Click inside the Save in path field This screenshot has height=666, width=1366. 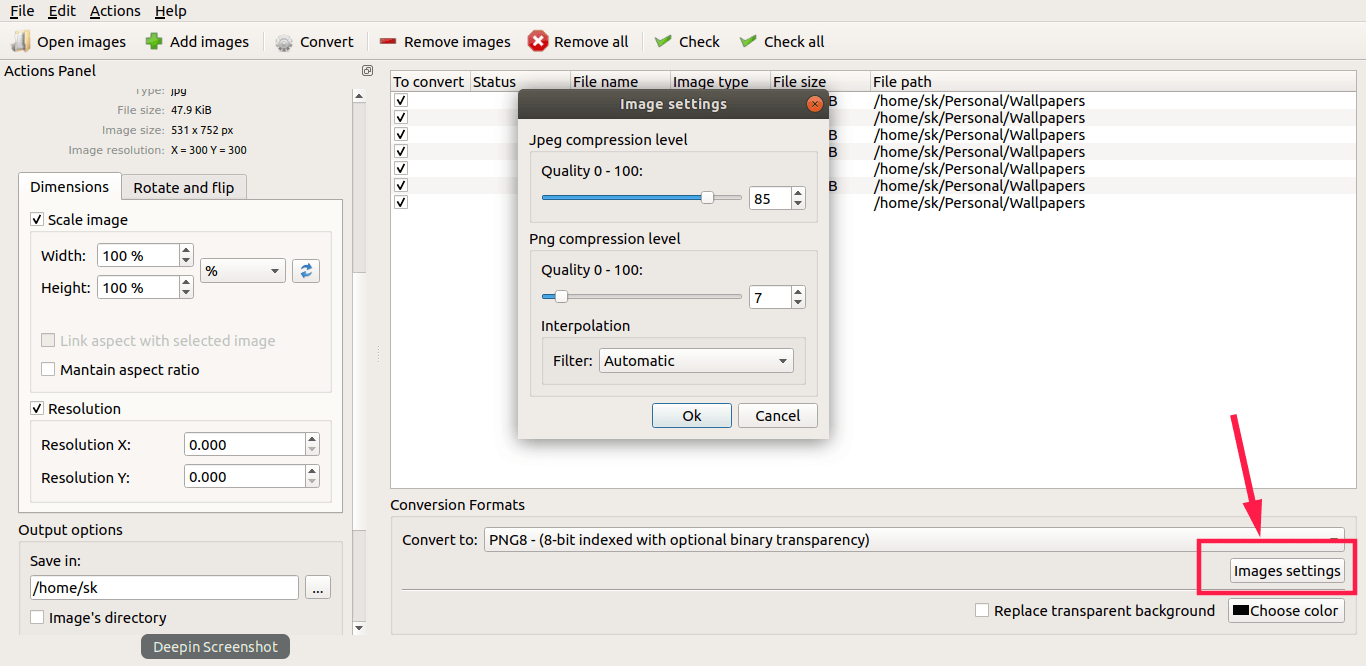point(163,587)
